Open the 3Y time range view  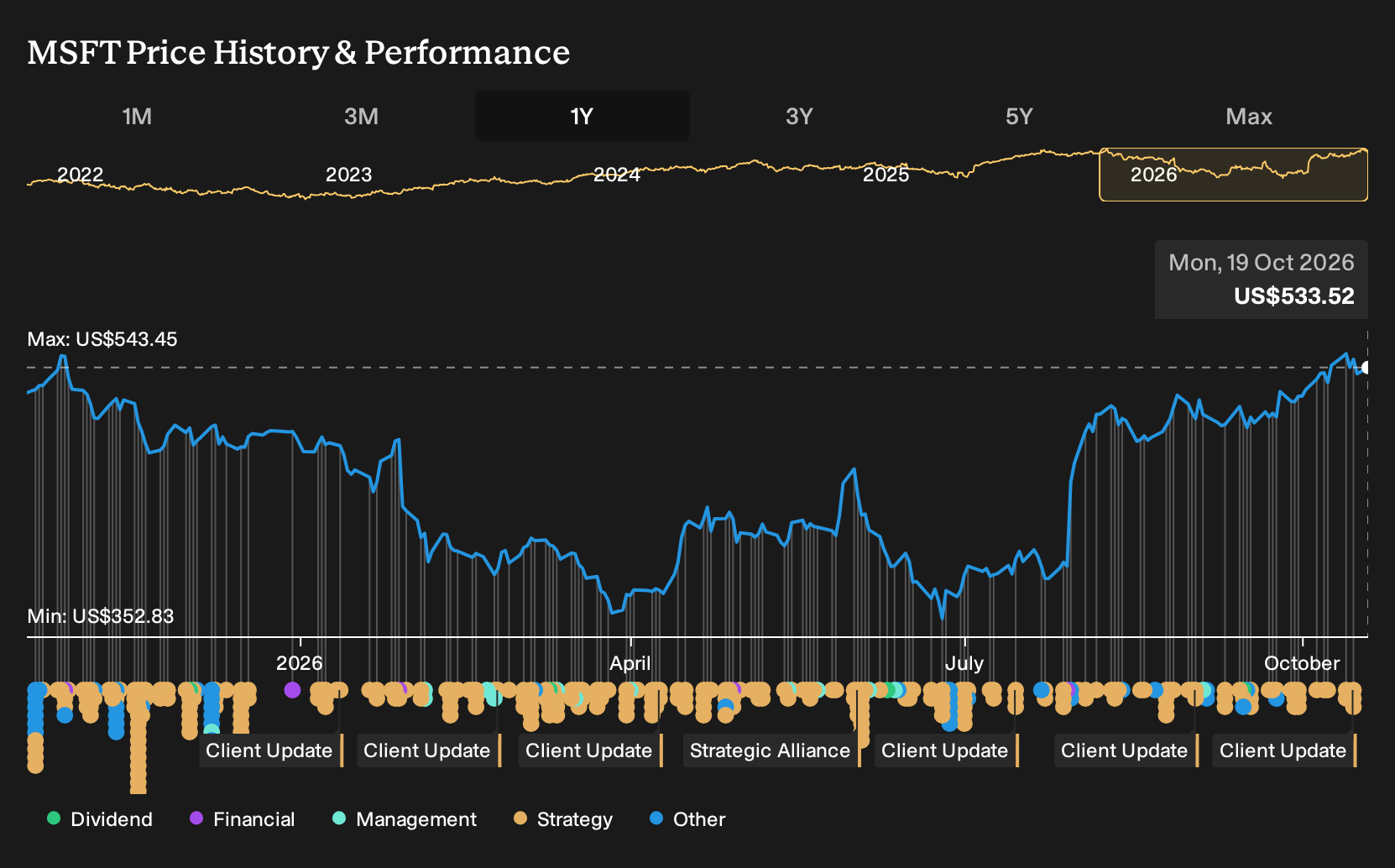pyautogui.click(x=799, y=116)
